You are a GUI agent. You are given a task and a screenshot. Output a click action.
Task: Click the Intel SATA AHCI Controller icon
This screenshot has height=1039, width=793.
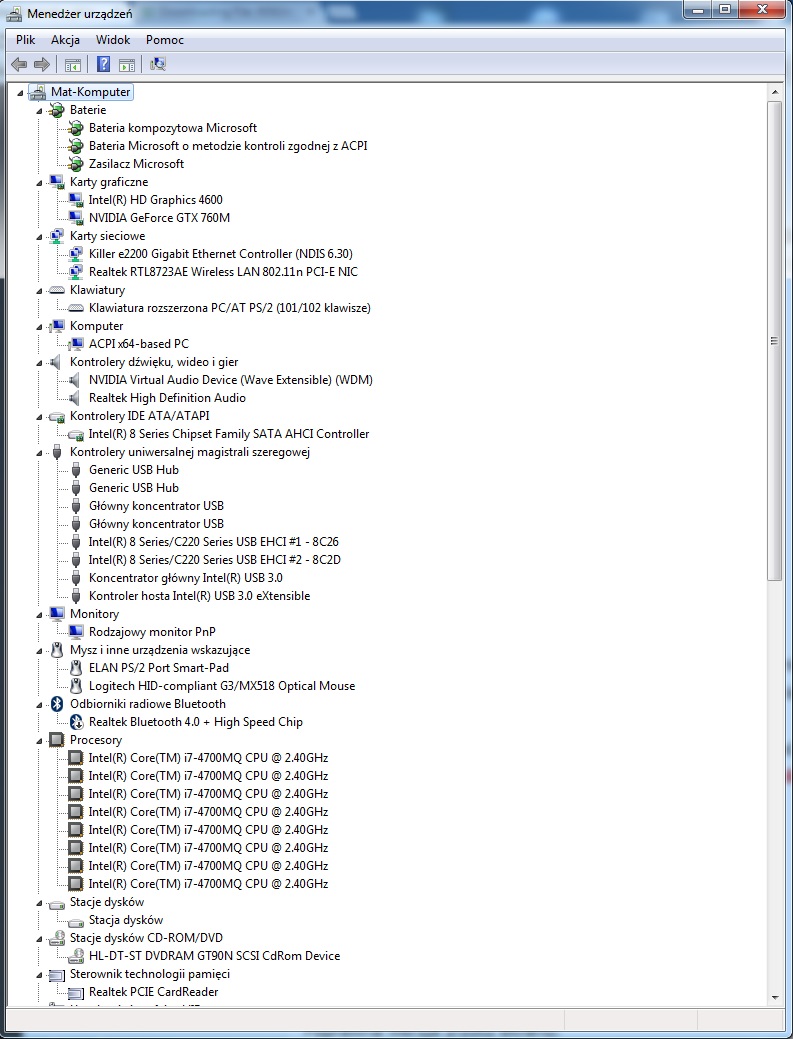pos(76,435)
